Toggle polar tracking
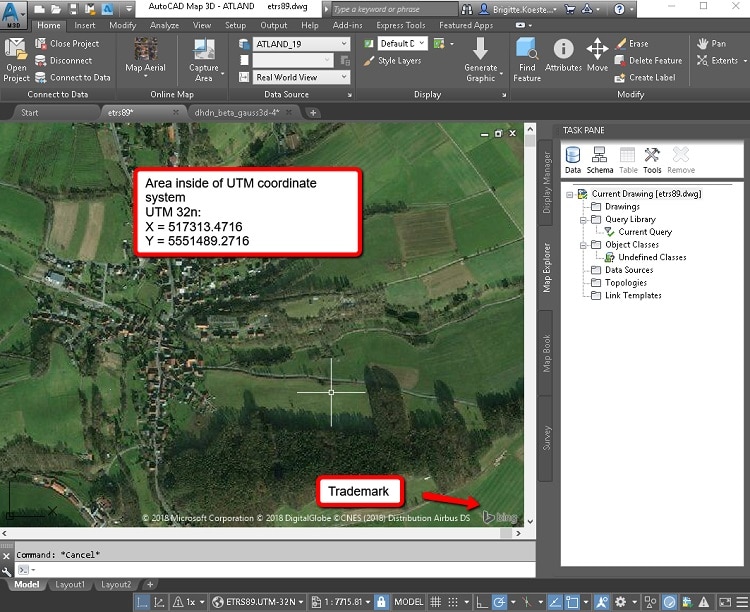The image size is (750, 612). point(499,601)
